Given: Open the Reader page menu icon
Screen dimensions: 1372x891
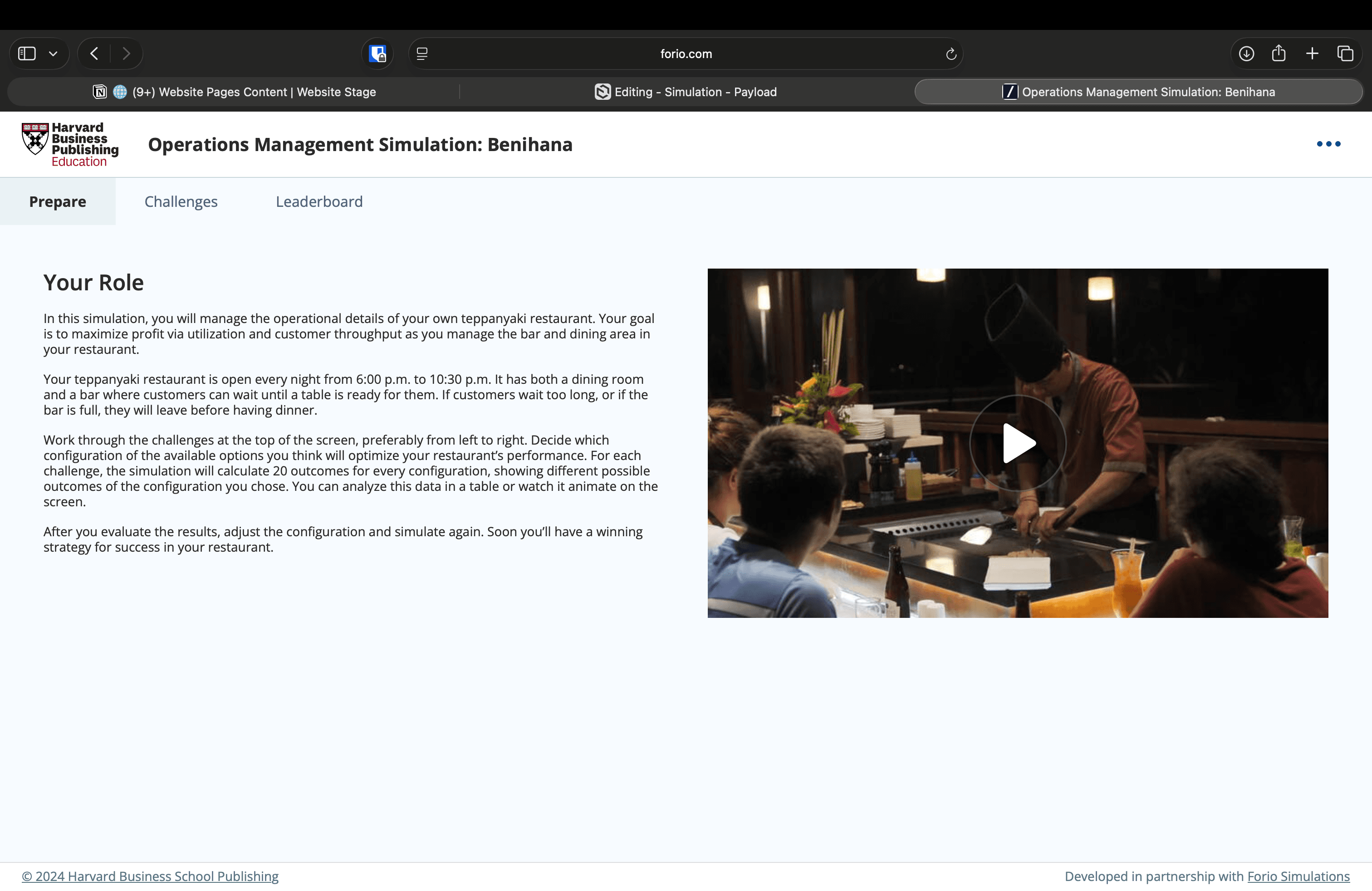Looking at the screenshot, I should point(422,54).
